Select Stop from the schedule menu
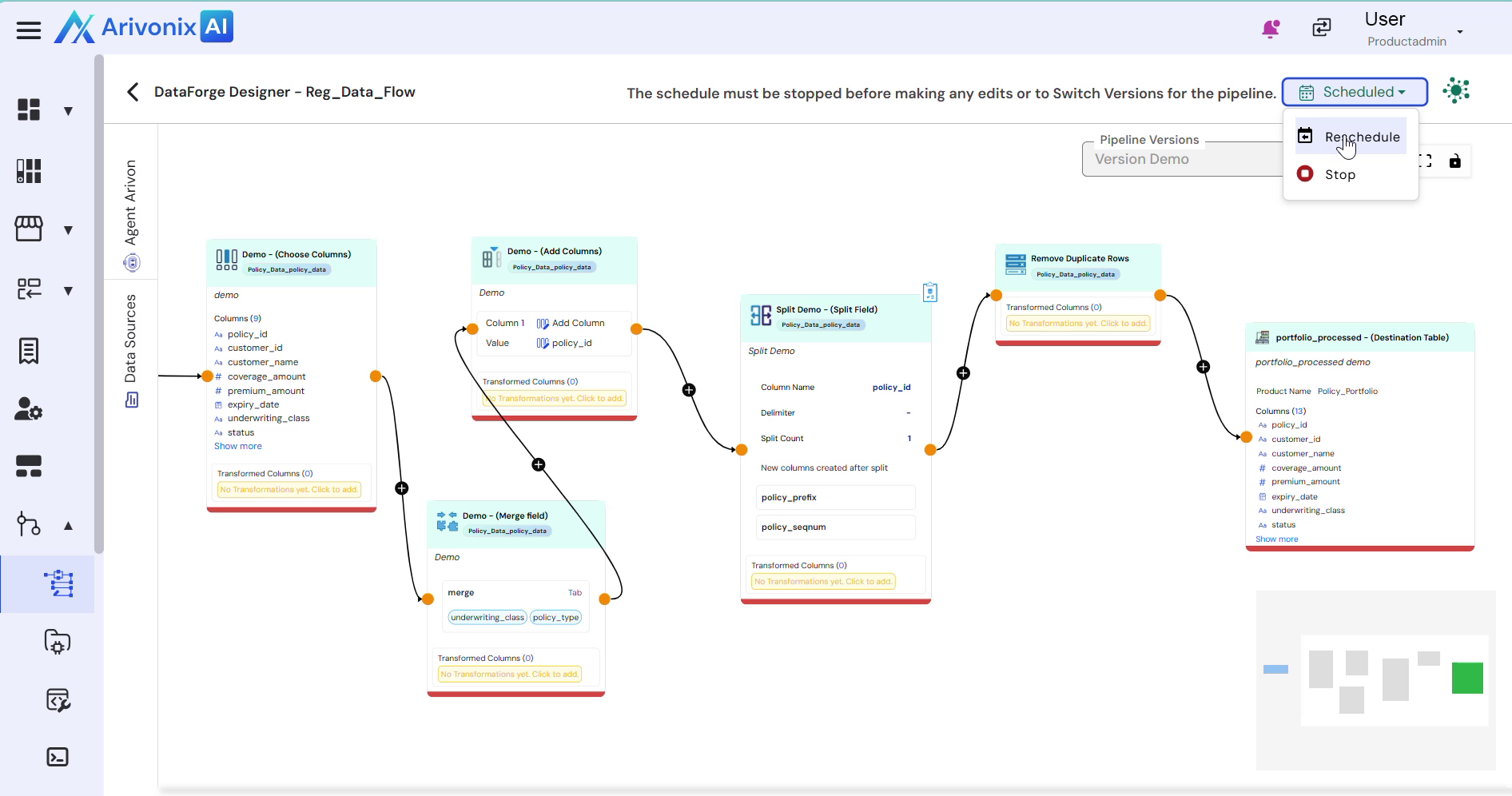This screenshot has height=796, width=1512. click(1339, 174)
